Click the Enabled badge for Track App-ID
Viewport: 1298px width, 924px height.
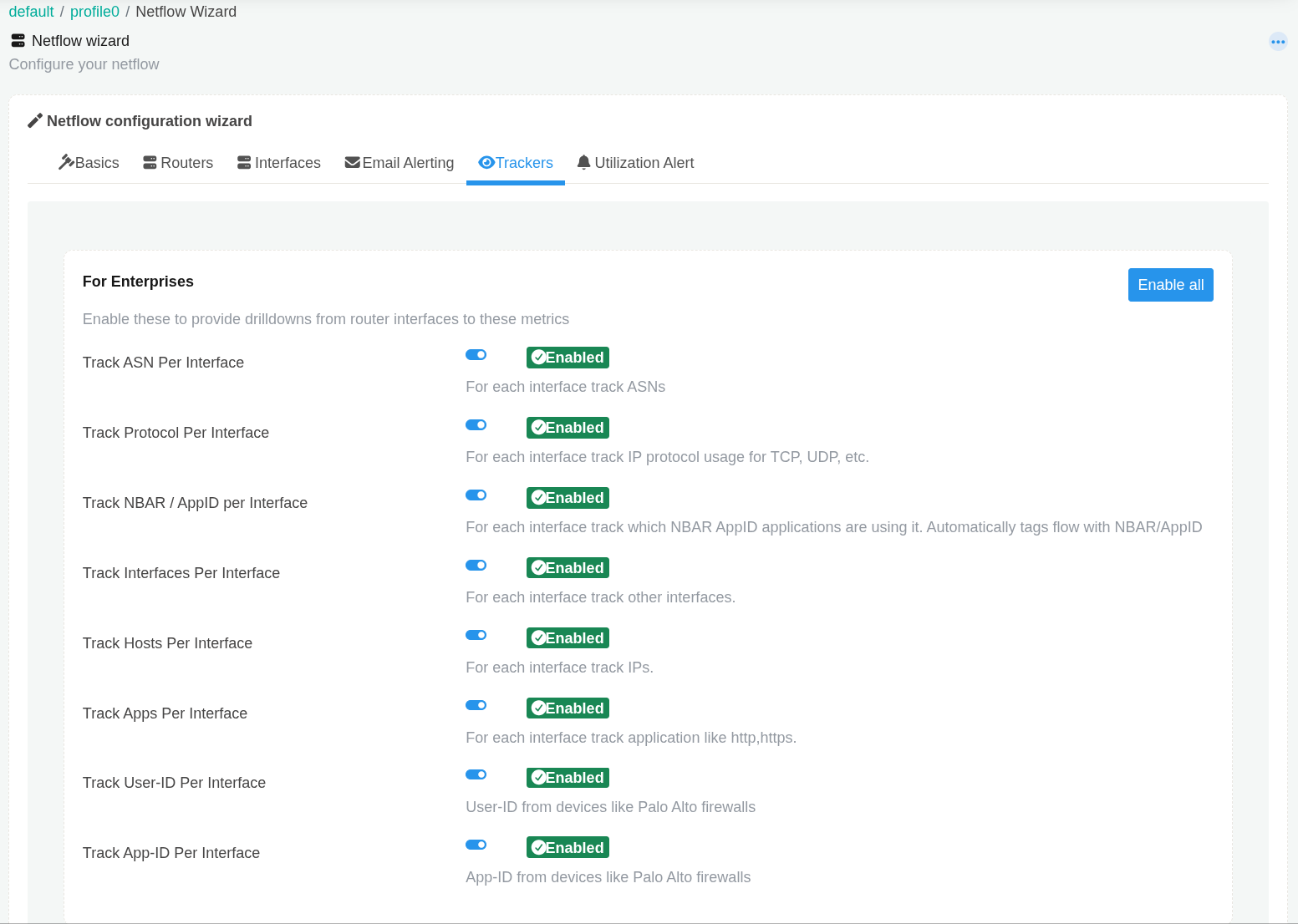click(x=568, y=848)
